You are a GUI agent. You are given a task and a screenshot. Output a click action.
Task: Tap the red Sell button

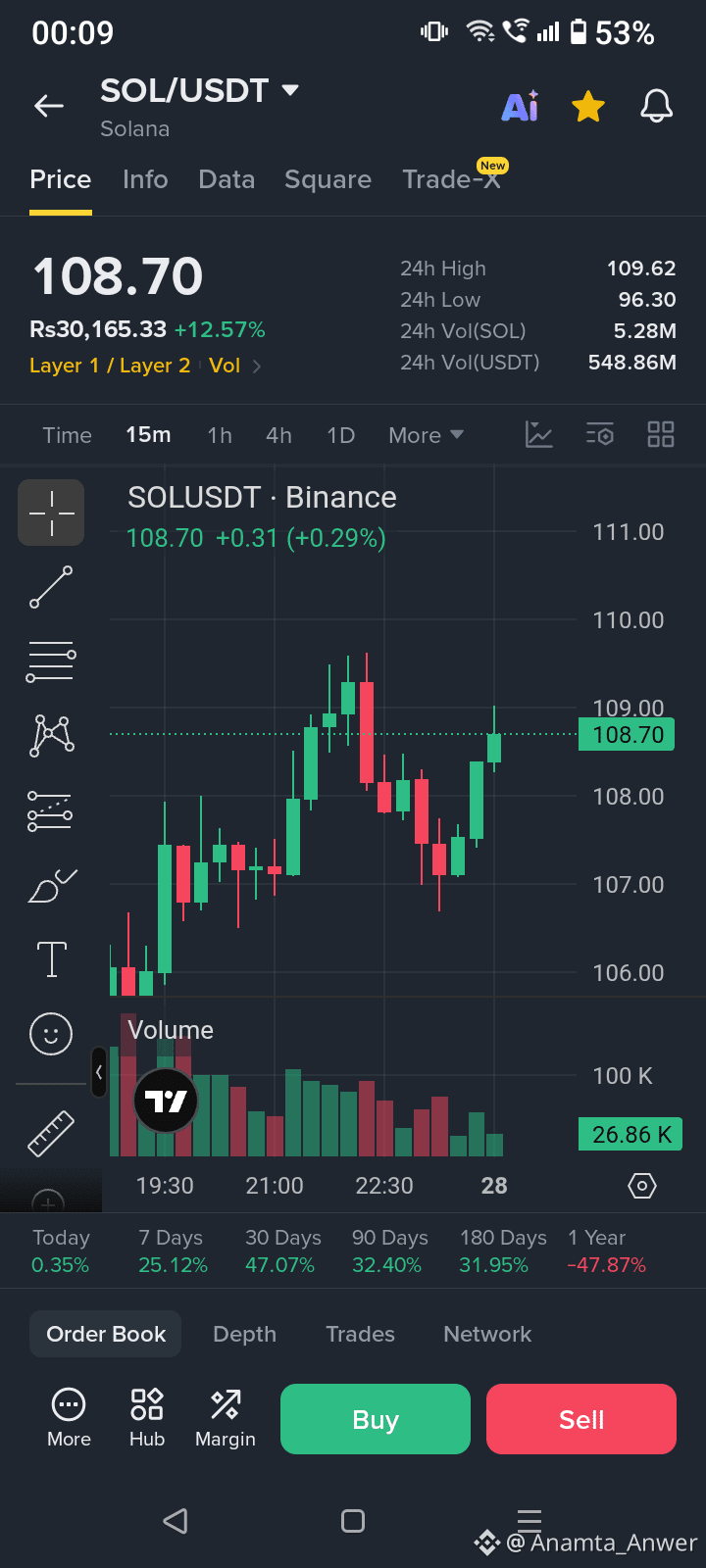(x=581, y=1419)
